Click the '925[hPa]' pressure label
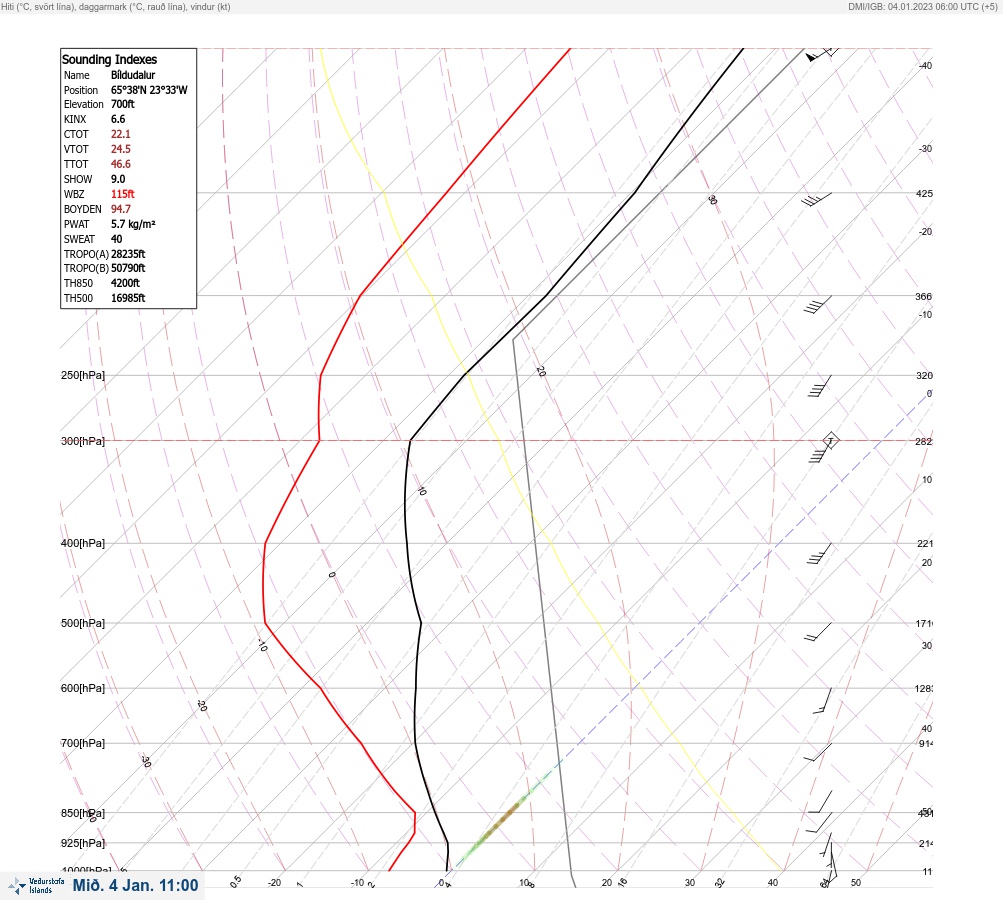Image resolution: width=1003 pixels, height=900 pixels. coord(83,843)
